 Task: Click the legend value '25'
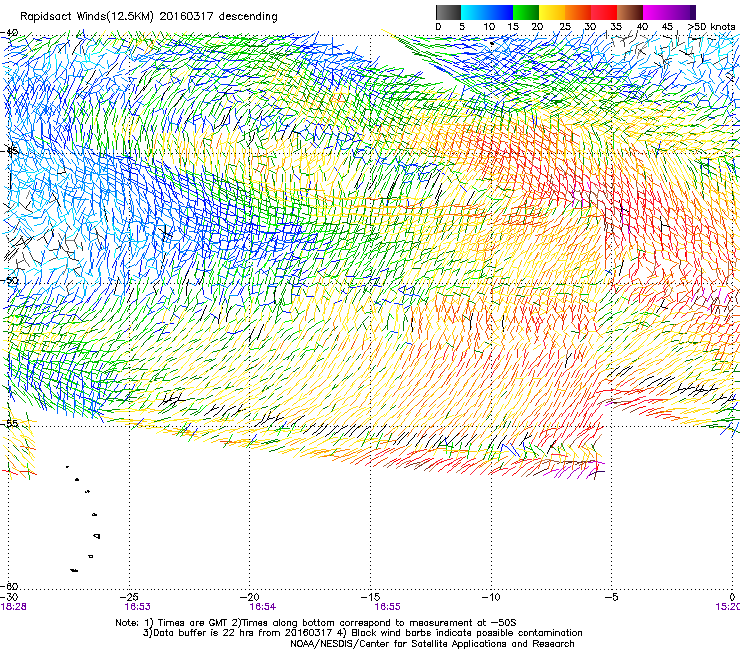(565, 27)
